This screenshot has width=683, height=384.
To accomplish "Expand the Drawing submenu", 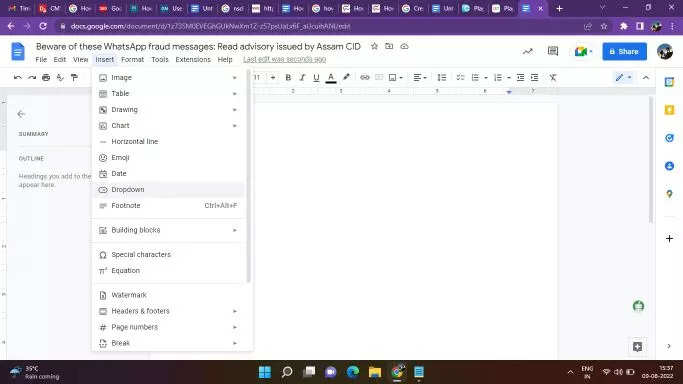I will point(169,110).
